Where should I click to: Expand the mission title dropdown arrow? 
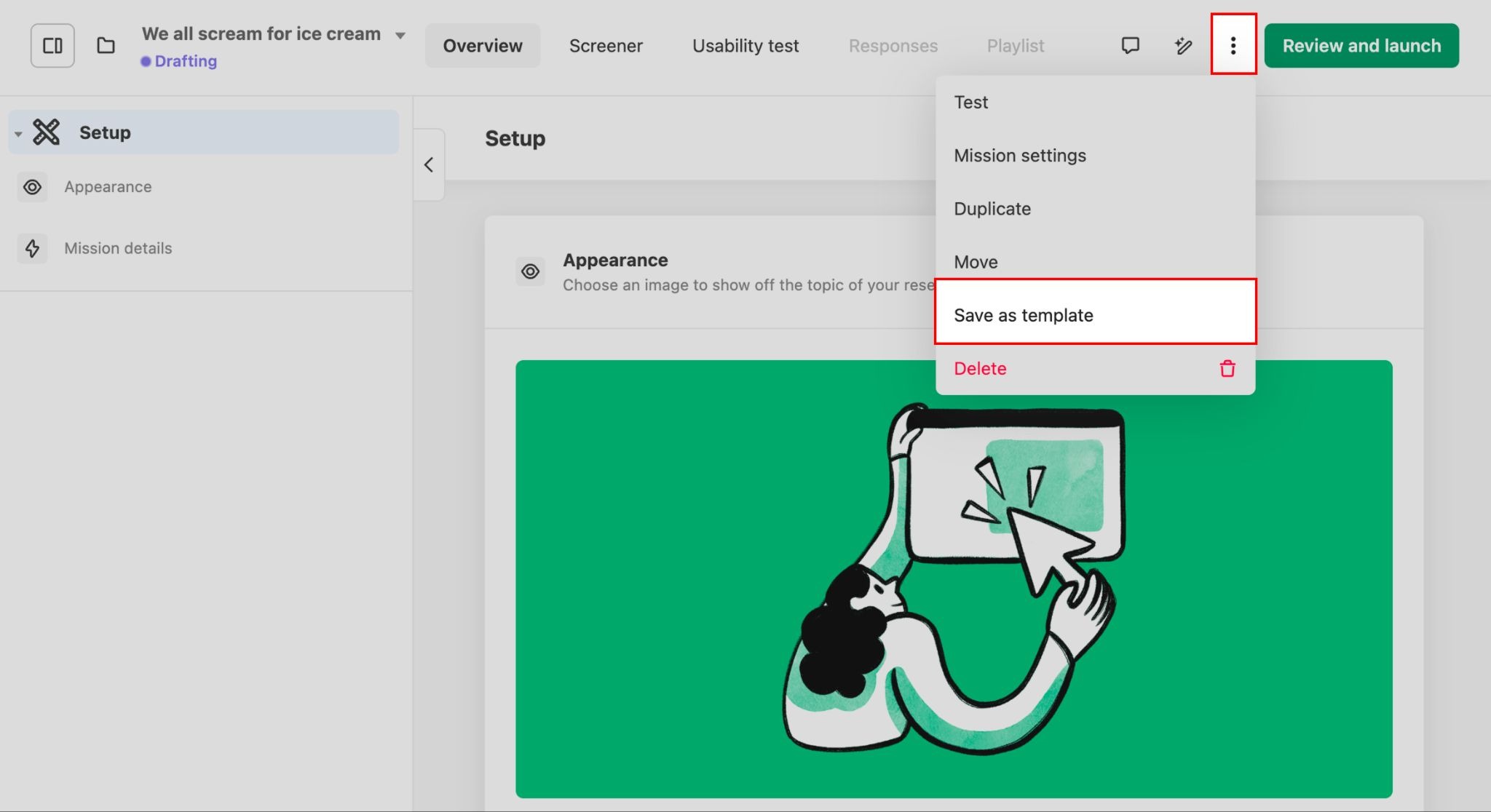tap(400, 35)
